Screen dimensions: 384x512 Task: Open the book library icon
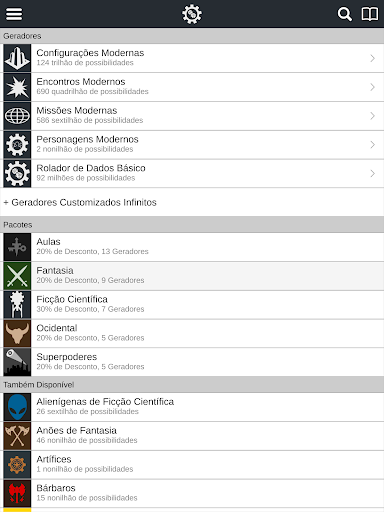[370, 14]
